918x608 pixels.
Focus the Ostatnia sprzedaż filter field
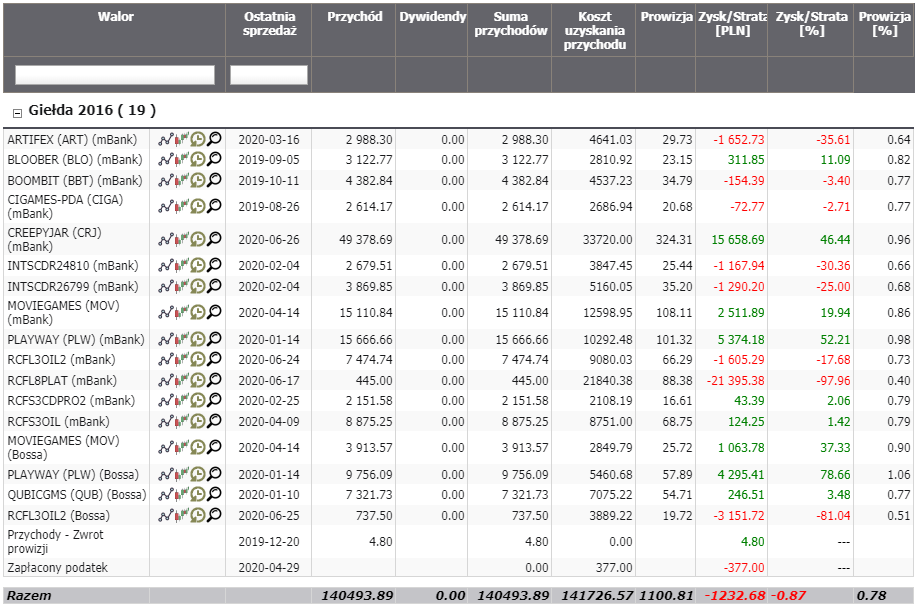point(269,74)
